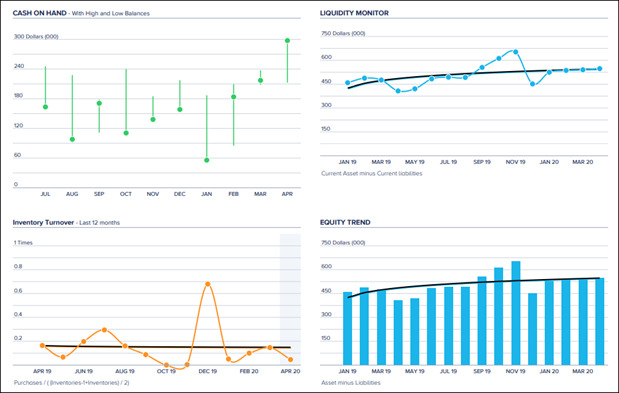Click the LIQUIDITY MONITOR heading
Viewport: 619px width, 393px height.
[354, 13]
